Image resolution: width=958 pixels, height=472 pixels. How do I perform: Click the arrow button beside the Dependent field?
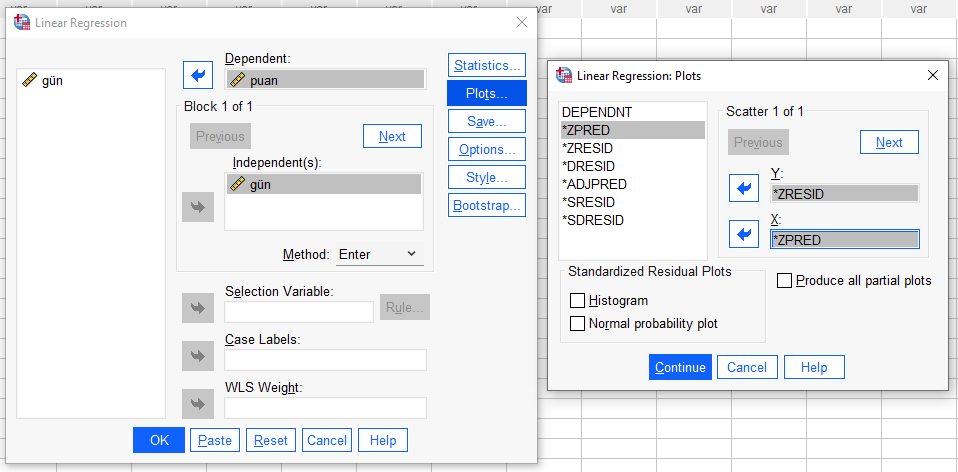pyautogui.click(x=198, y=75)
